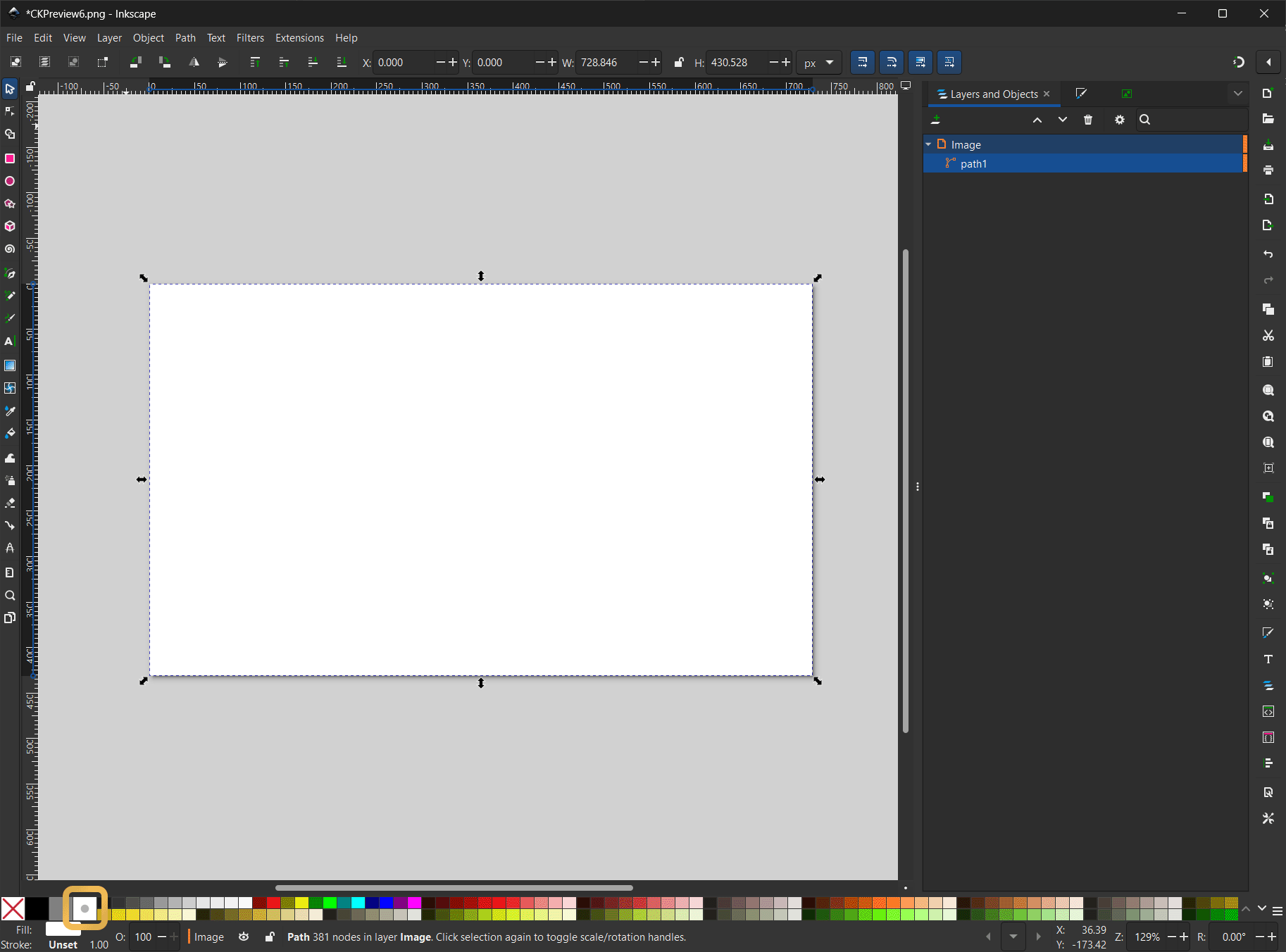Switch to the Layers and Objects tab
The height and width of the screenshot is (952, 1286).
[994, 94]
